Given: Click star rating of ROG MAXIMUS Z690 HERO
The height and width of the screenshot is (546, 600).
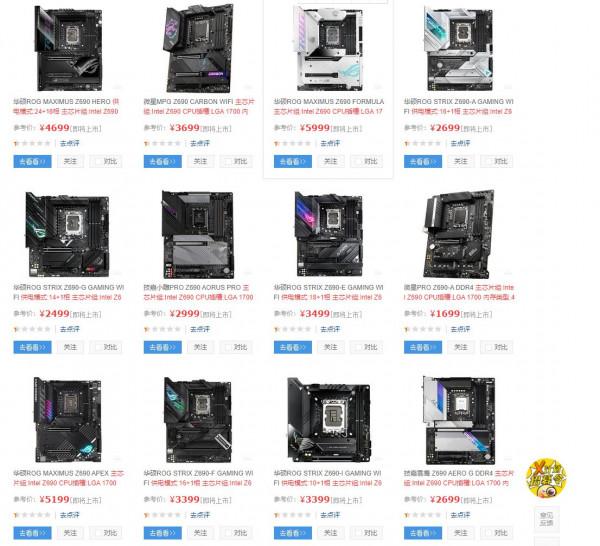Looking at the screenshot, I should (32, 143).
